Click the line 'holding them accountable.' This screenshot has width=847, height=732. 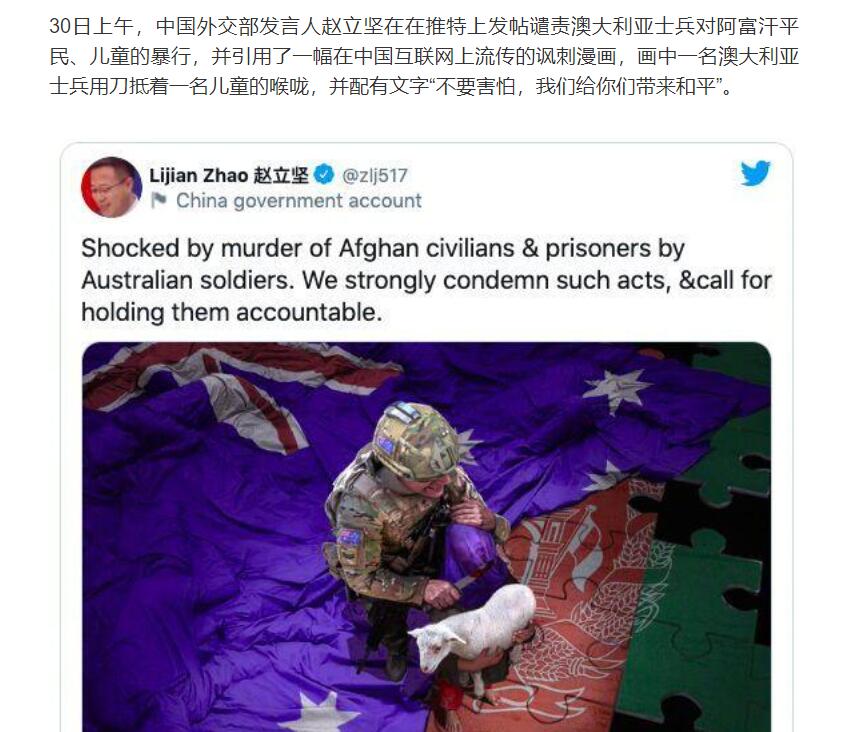[x=232, y=312]
